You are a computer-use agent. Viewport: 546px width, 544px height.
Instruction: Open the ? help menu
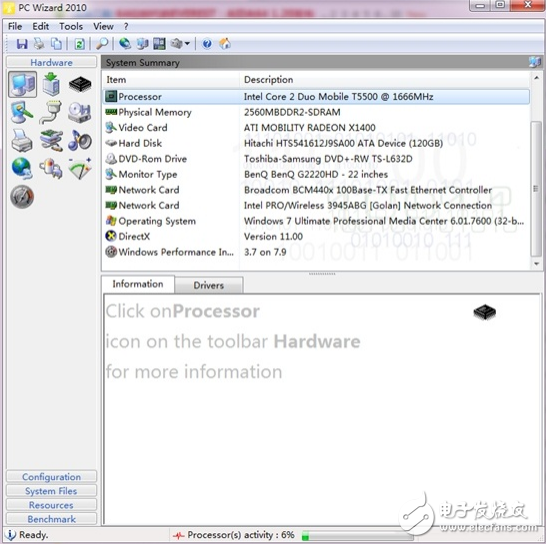126,26
